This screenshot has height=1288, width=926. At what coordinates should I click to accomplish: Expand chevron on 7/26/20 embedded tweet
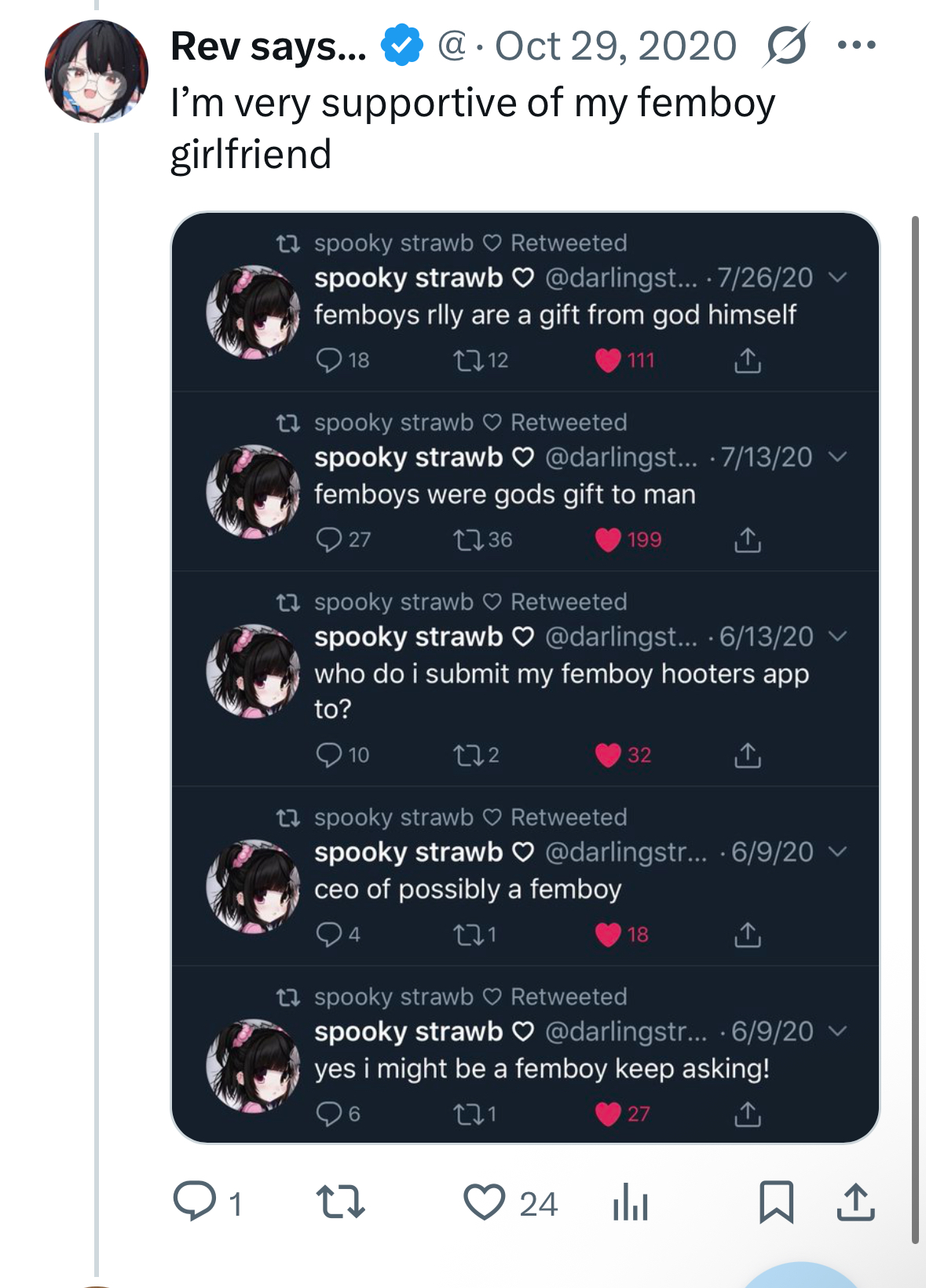(x=838, y=277)
